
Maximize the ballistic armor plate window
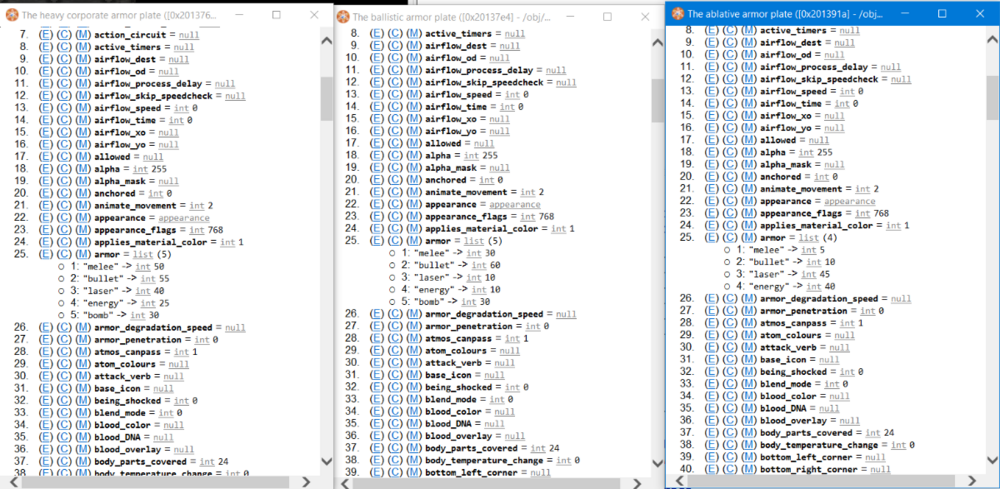607,17
